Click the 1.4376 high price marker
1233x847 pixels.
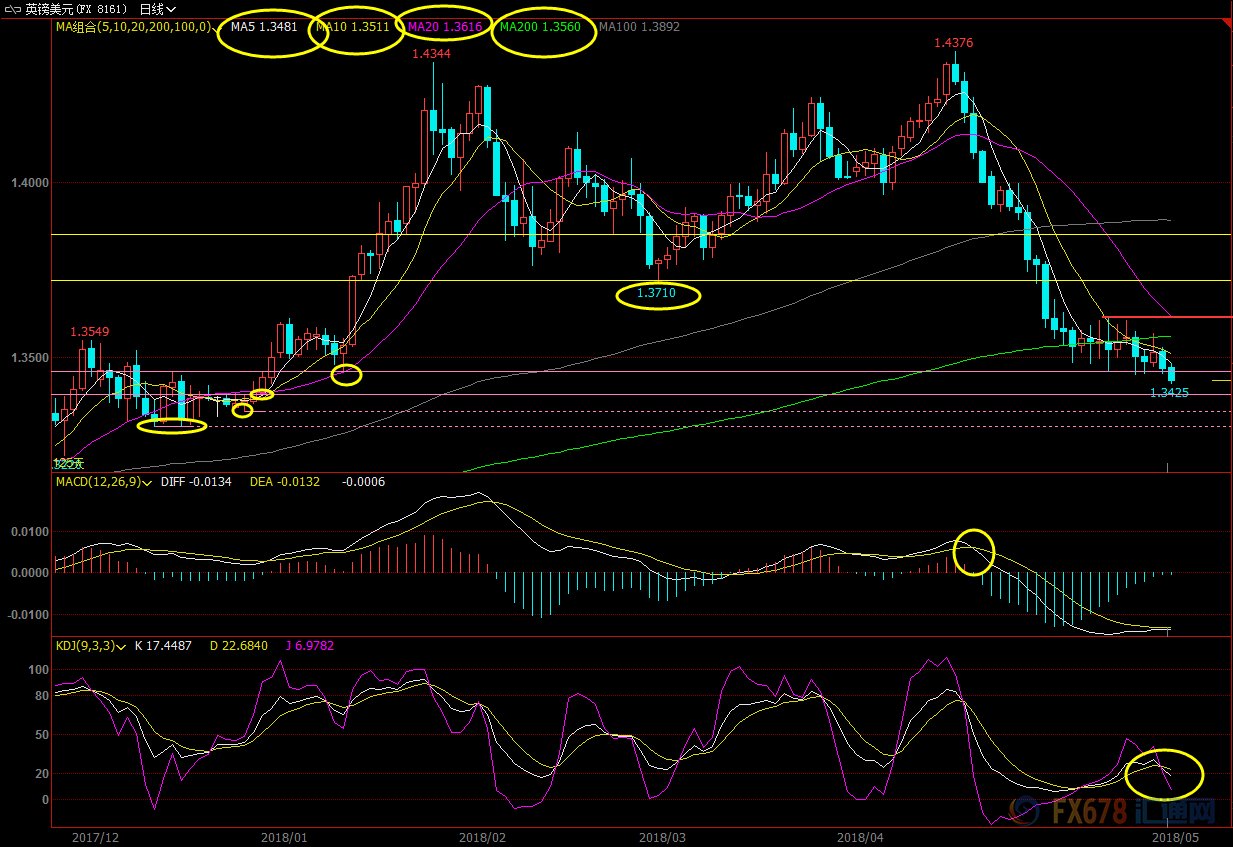(953, 43)
